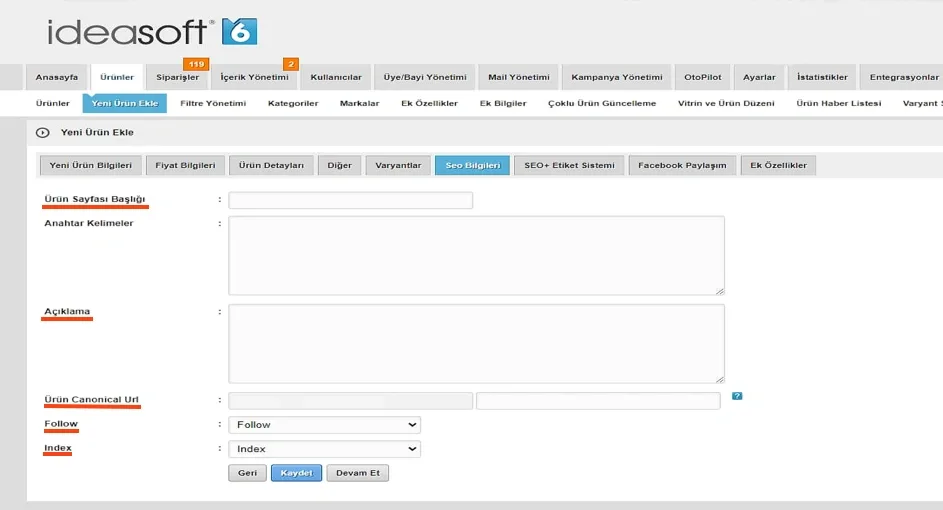The width and height of the screenshot is (943, 510).
Task: Open the Ayarlar tab
Action: [759, 77]
